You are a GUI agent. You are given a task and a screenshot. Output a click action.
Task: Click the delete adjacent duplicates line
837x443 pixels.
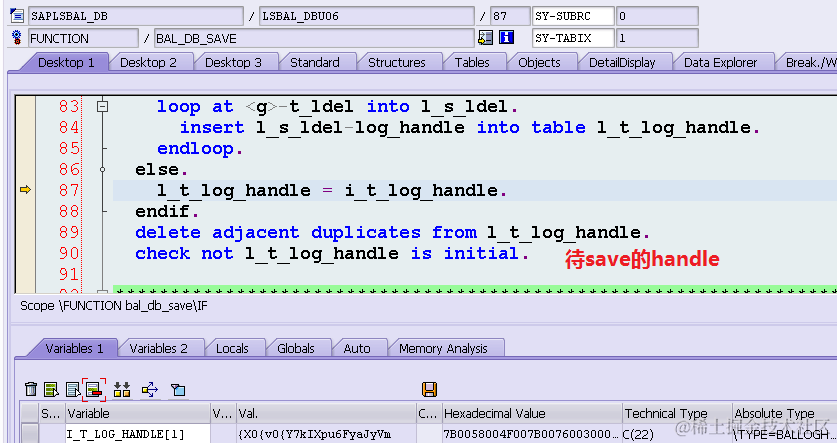tap(392, 233)
